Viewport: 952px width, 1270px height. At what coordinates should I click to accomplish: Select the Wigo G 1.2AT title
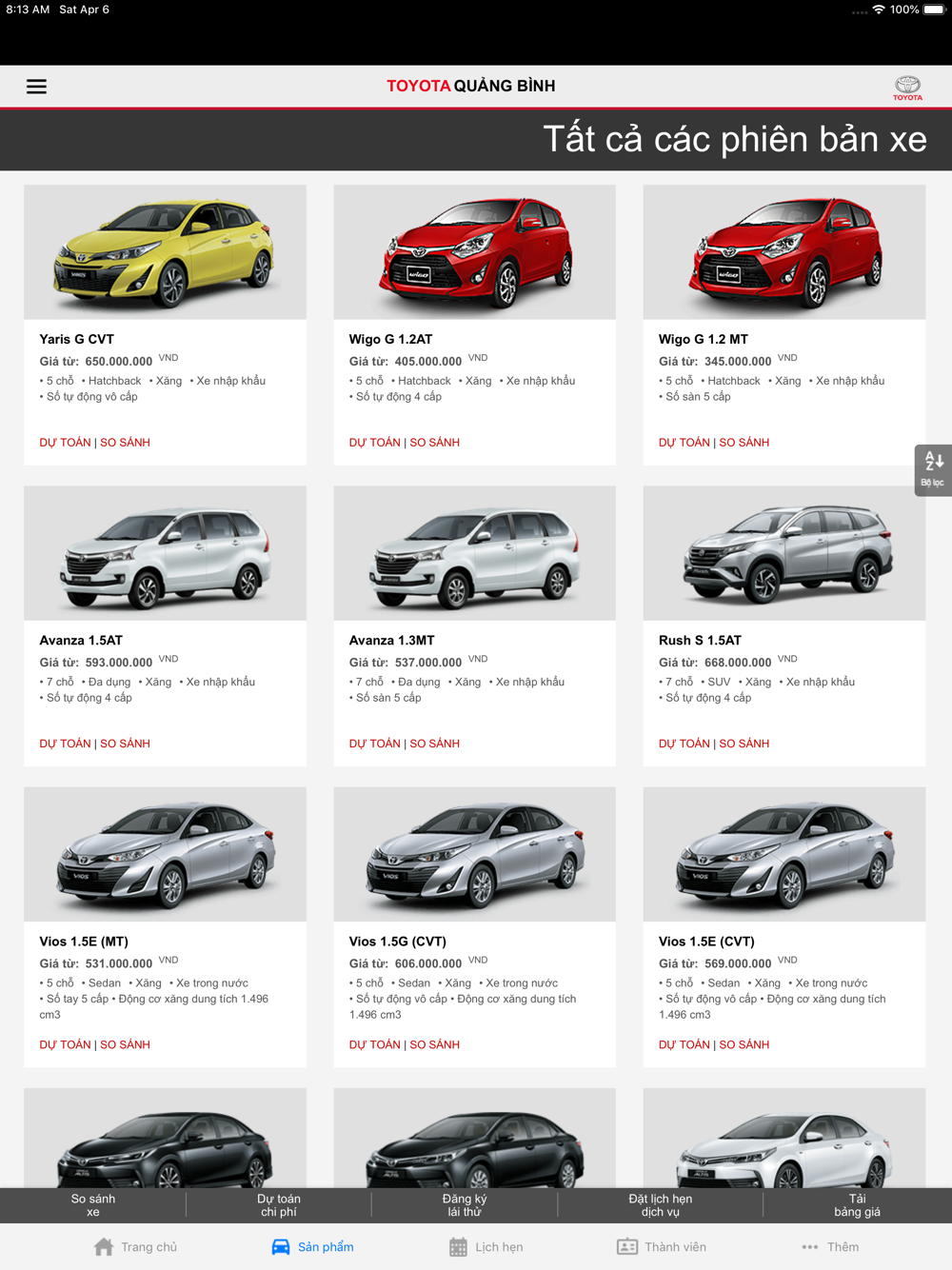[x=391, y=339]
